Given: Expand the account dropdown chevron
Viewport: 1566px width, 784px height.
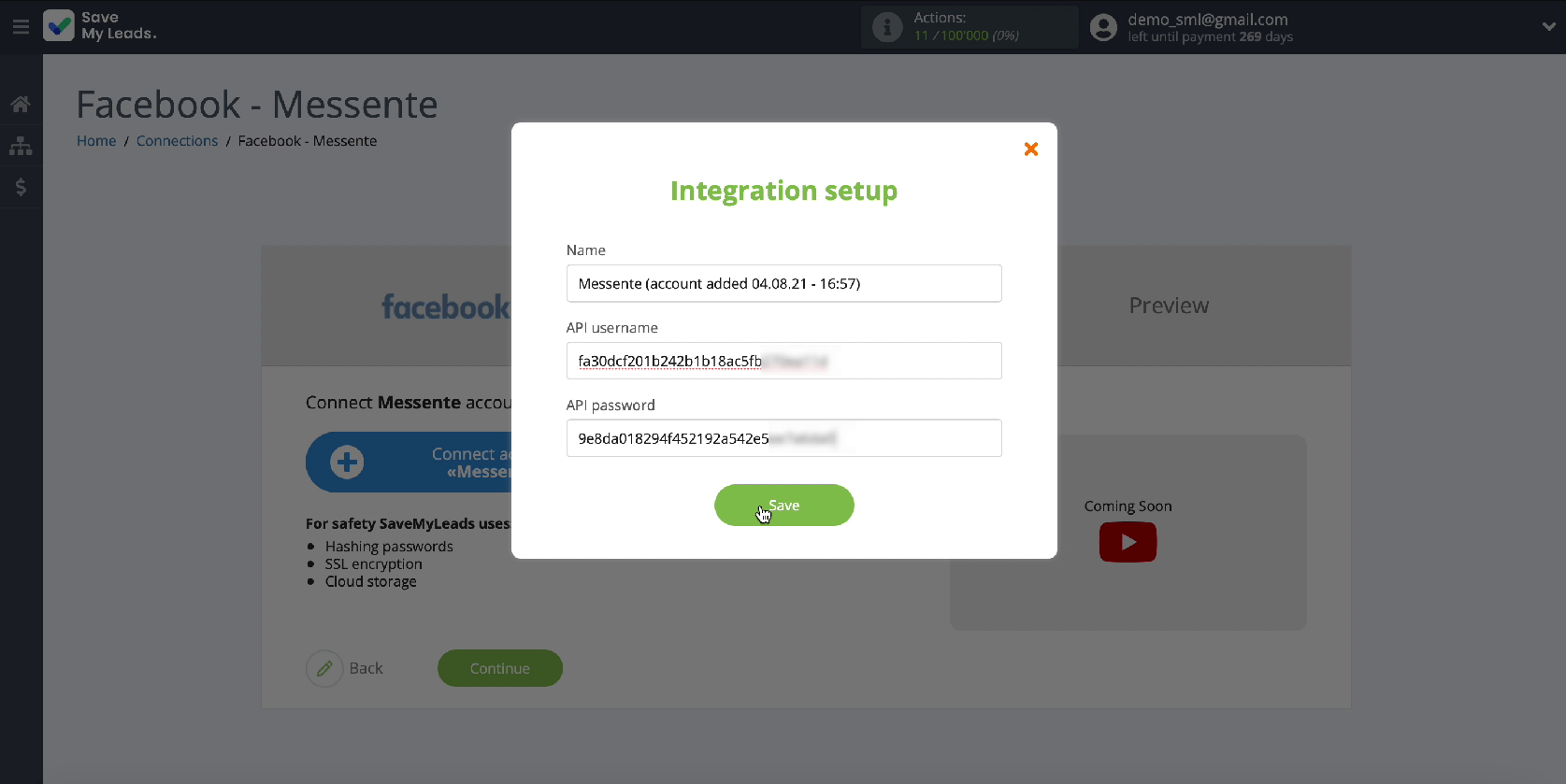Looking at the screenshot, I should tap(1548, 27).
